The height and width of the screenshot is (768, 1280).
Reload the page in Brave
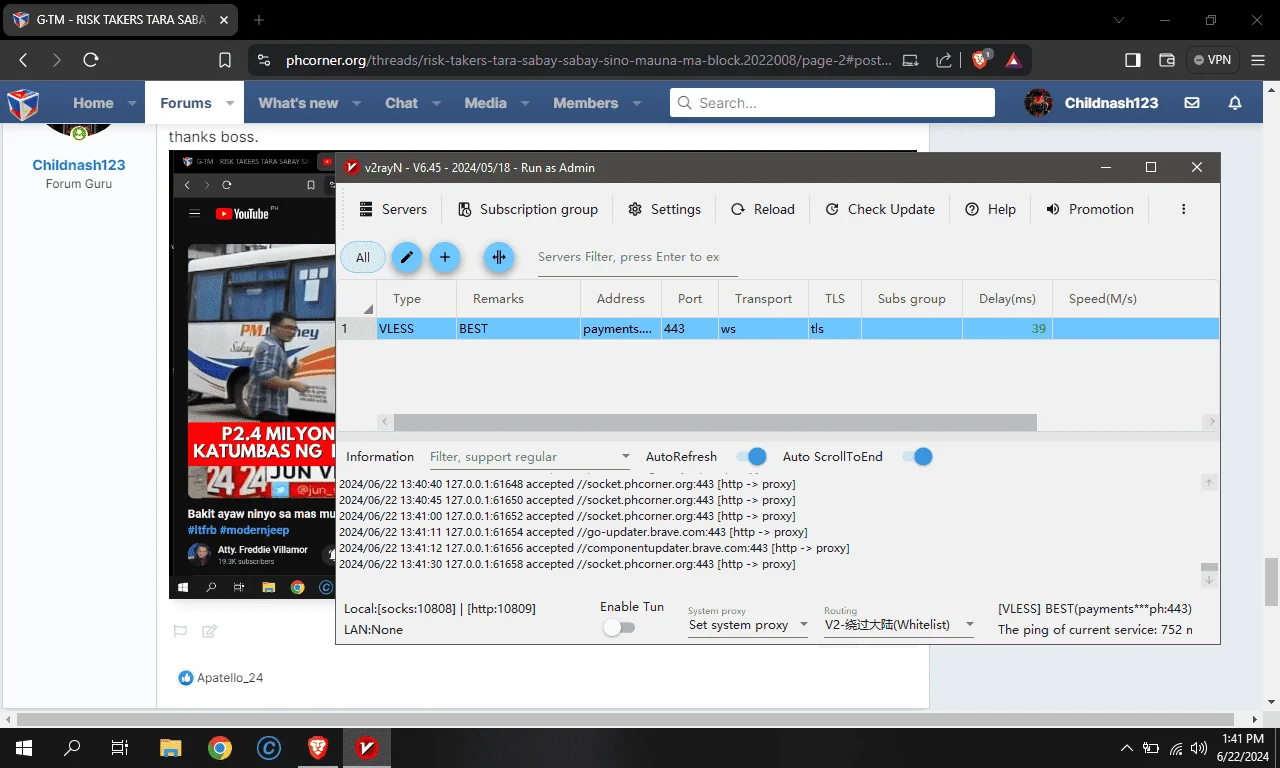coord(90,60)
